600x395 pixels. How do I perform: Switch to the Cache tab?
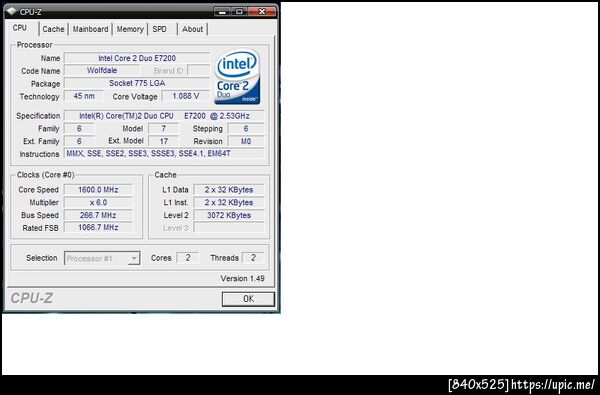pos(53,29)
